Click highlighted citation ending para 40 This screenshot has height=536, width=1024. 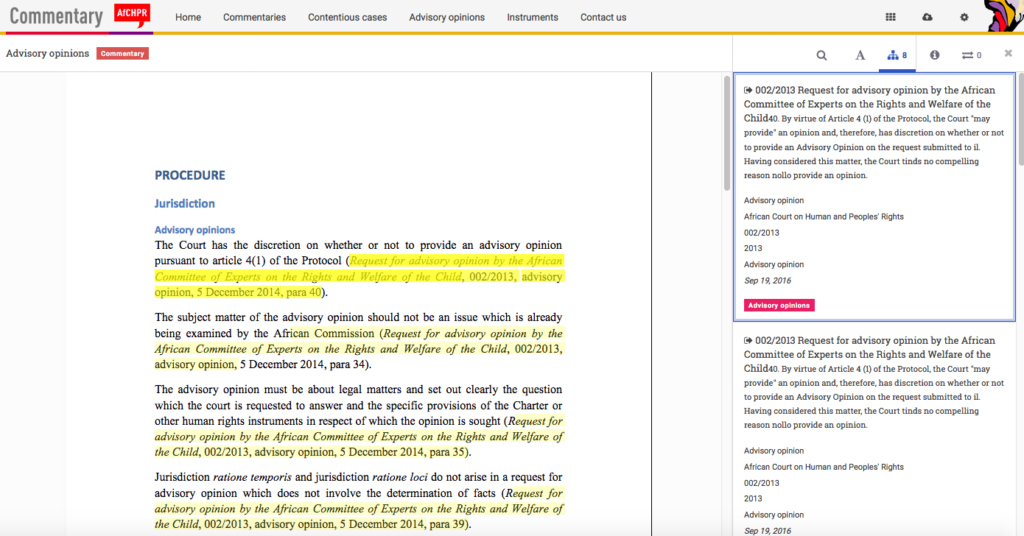point(359,276)
